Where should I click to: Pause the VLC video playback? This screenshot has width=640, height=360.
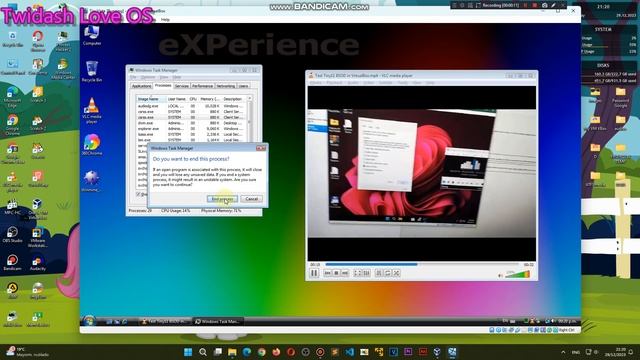[314, 273]
